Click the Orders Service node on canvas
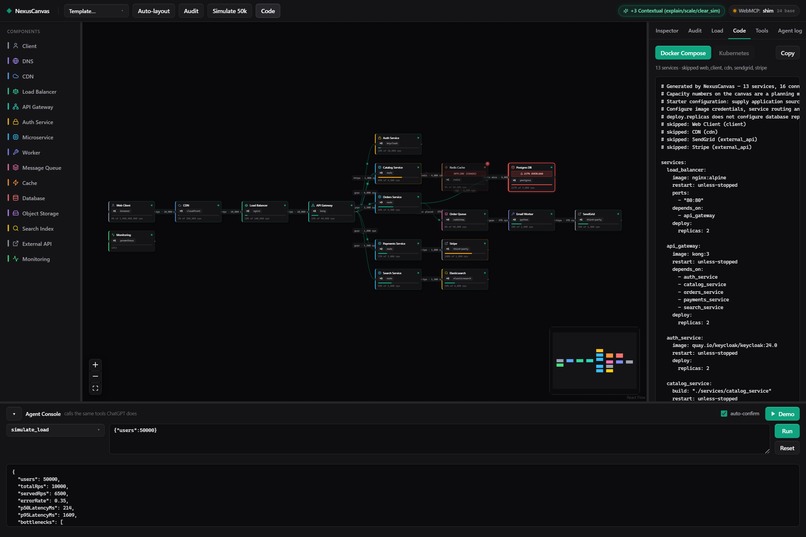The height and width of the screenshot is (537, 806). [x=398, y=203]
